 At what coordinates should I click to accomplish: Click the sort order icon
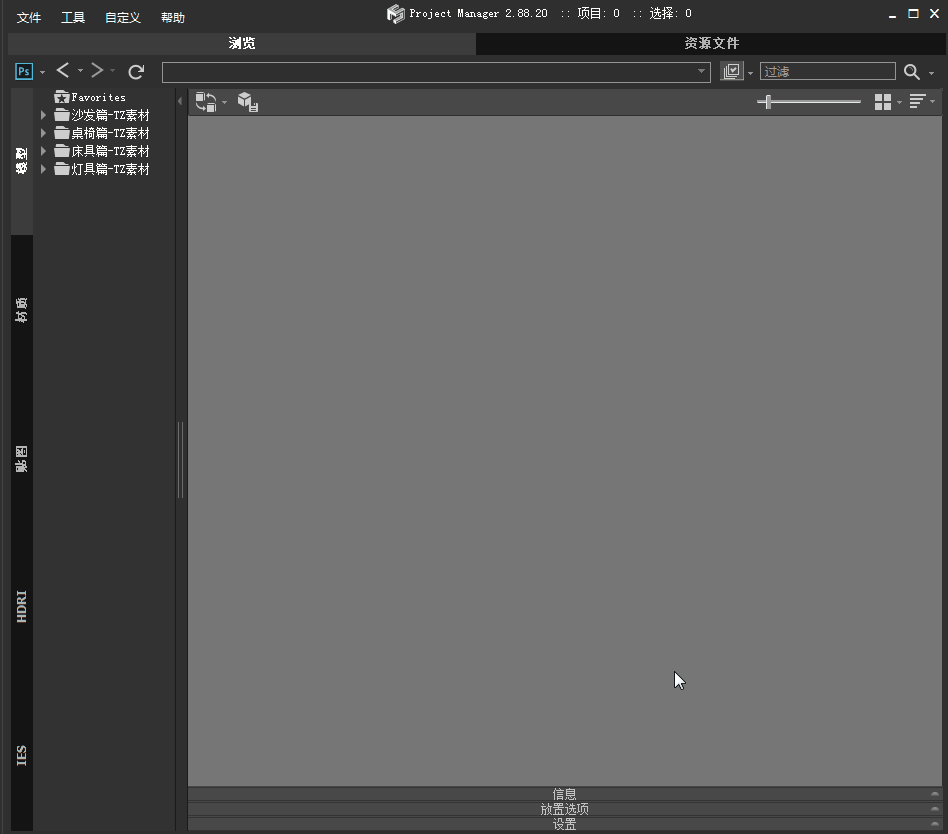pyautogui.click(x=917, y=101)
